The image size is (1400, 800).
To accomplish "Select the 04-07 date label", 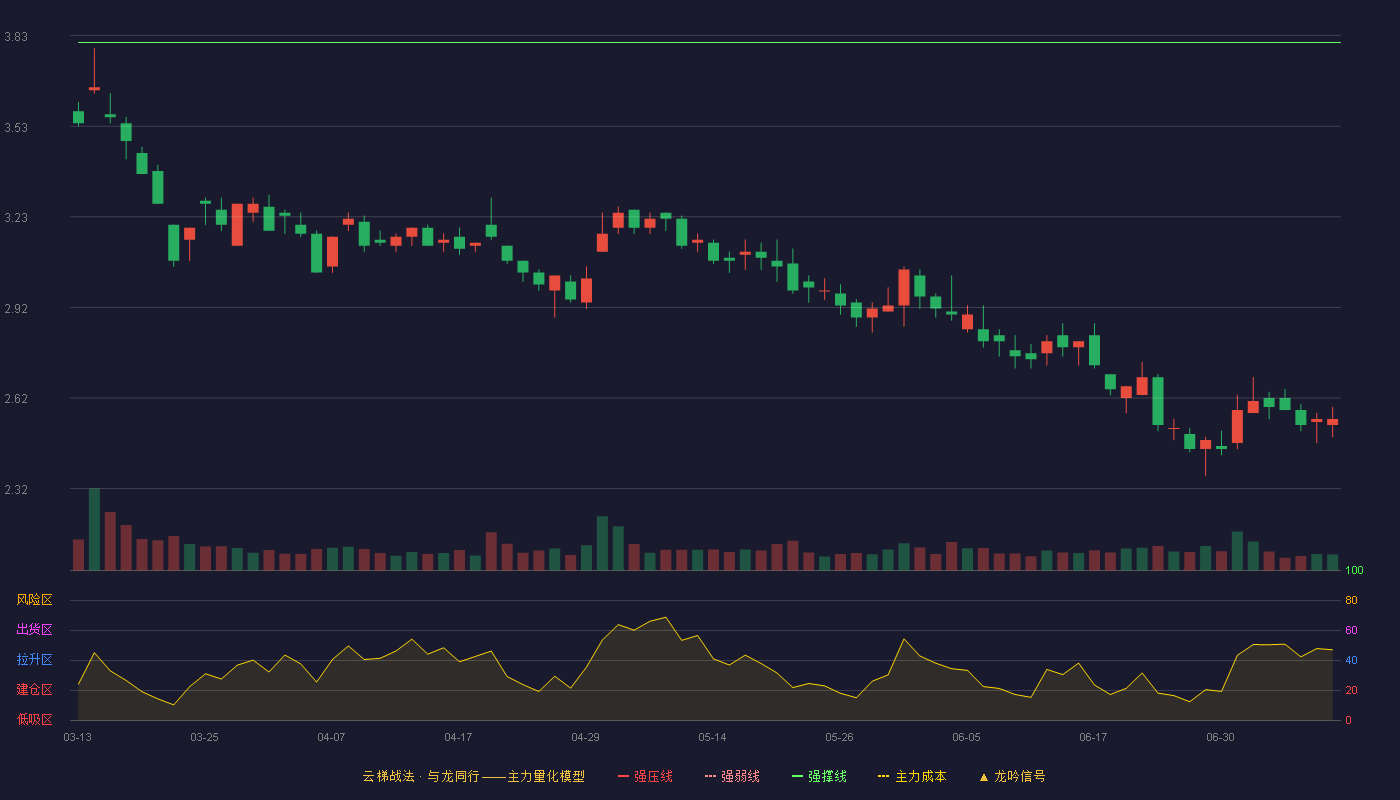I will tap(332, 737).
